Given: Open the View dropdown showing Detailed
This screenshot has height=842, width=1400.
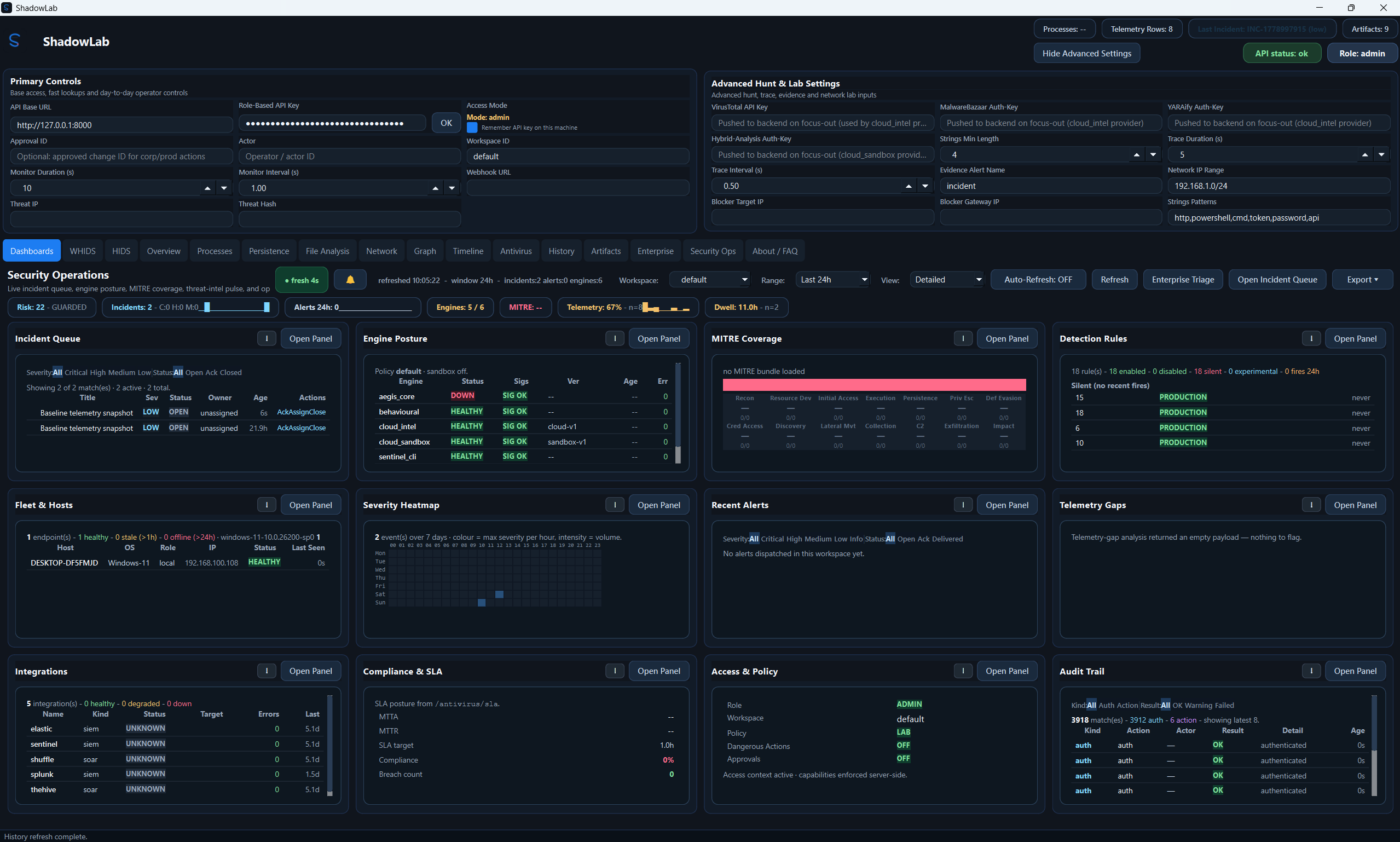Looking at the screenshot, I should click(946, 280).
